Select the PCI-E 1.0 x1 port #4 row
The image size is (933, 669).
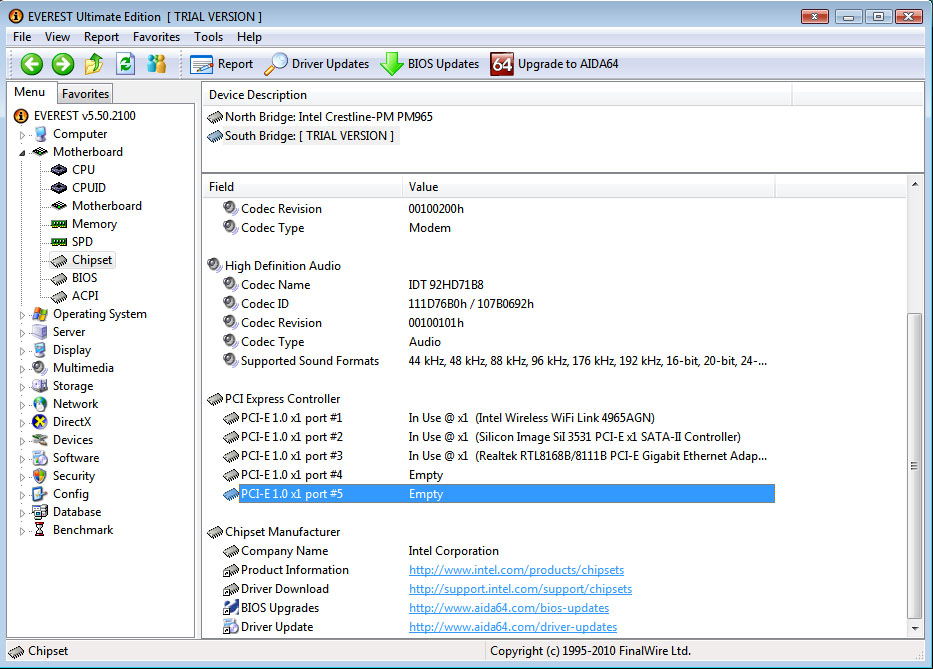[x=489, y=476]
